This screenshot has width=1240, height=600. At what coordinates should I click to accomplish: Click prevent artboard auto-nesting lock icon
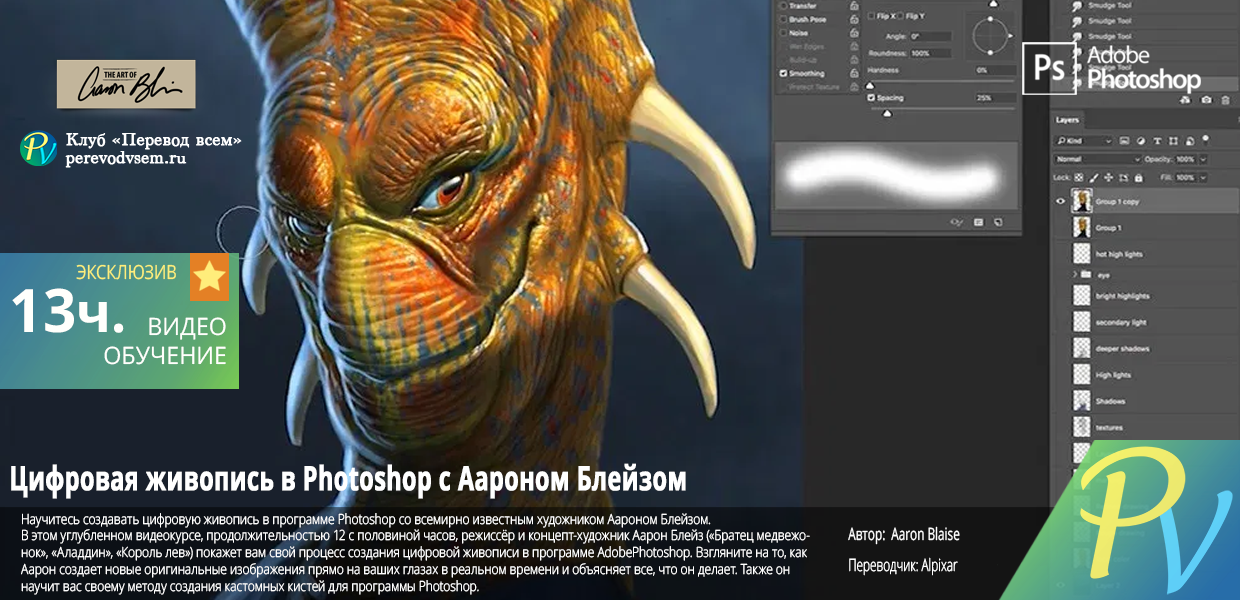tap(1123, 177)
